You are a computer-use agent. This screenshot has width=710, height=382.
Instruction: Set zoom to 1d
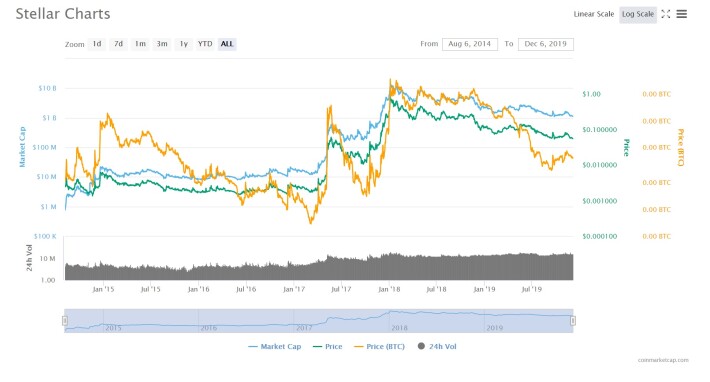tap(97, 44)
